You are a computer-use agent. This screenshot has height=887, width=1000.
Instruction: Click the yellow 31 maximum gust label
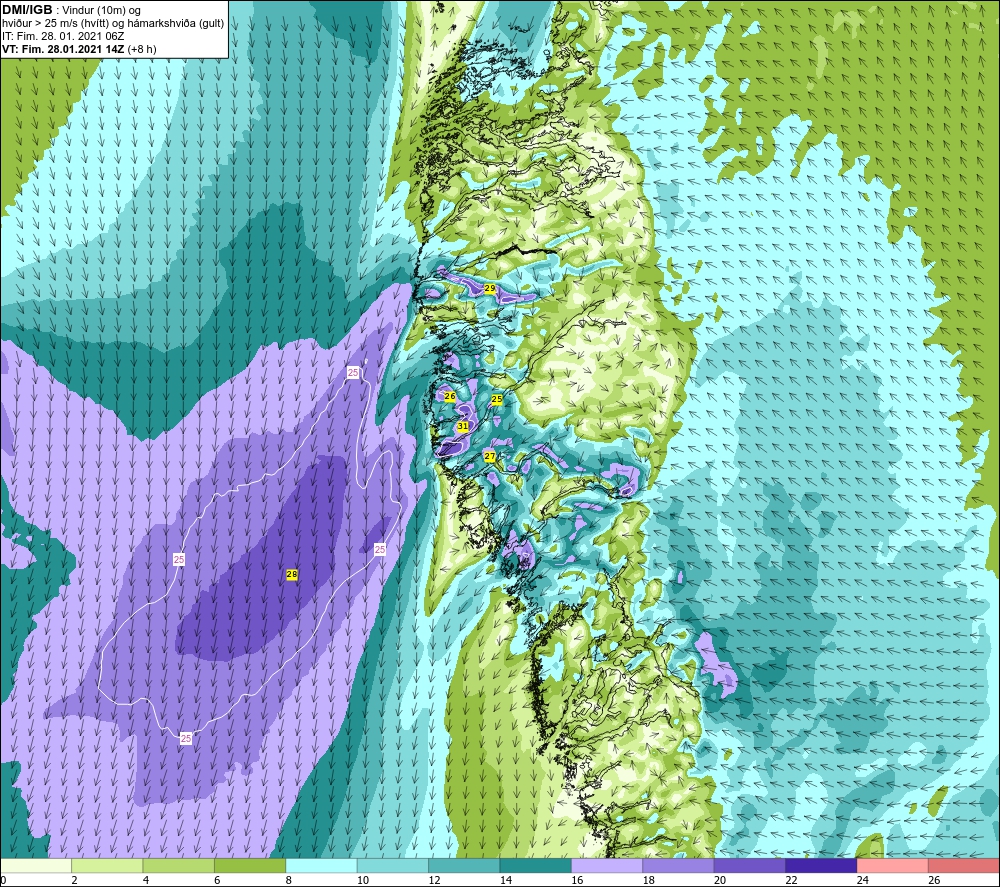click(x=463, y=426)
